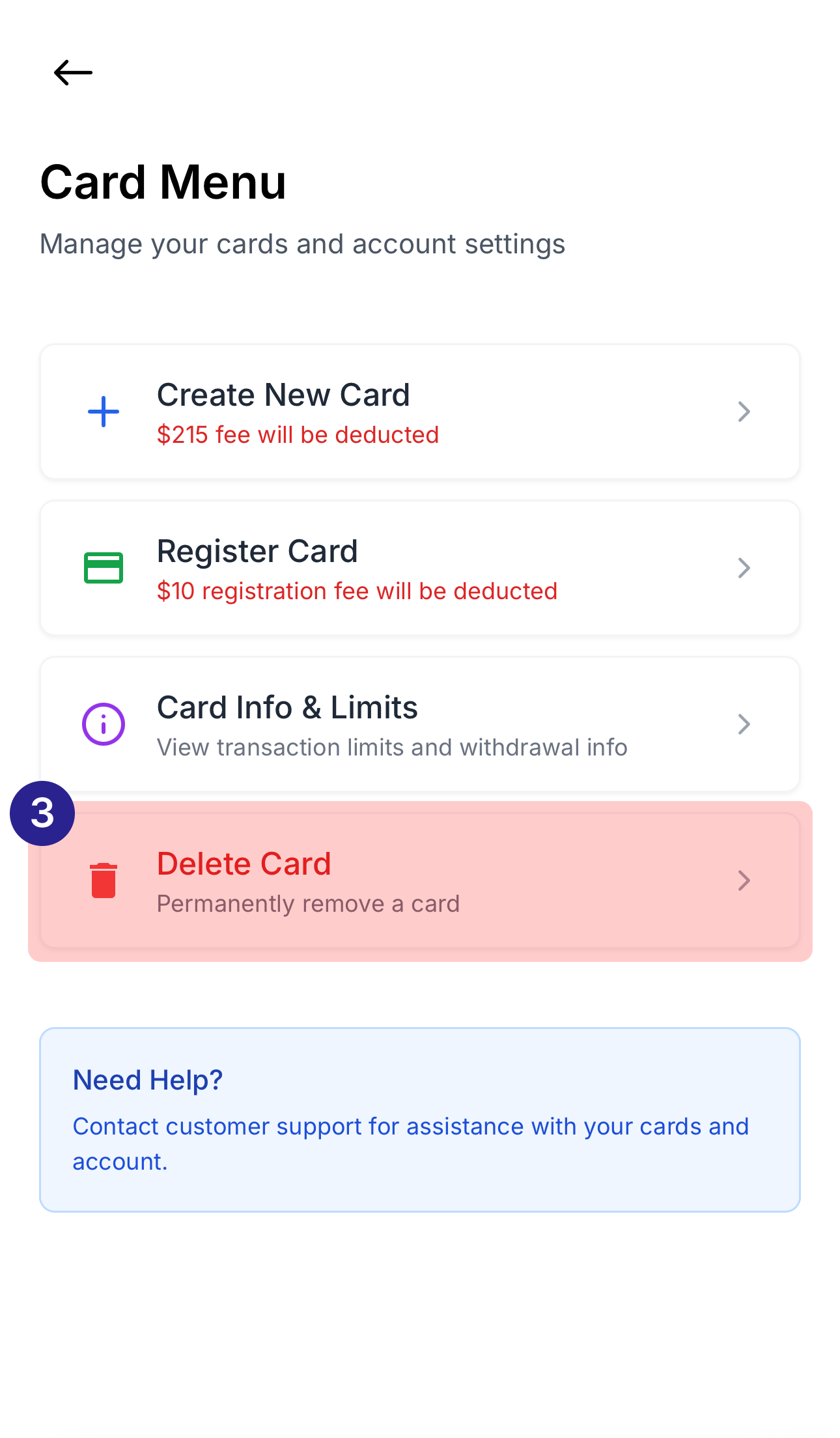Screen dimensions: 840x1438
Task: Select the Register Card menu item
Action: [257, 552]
